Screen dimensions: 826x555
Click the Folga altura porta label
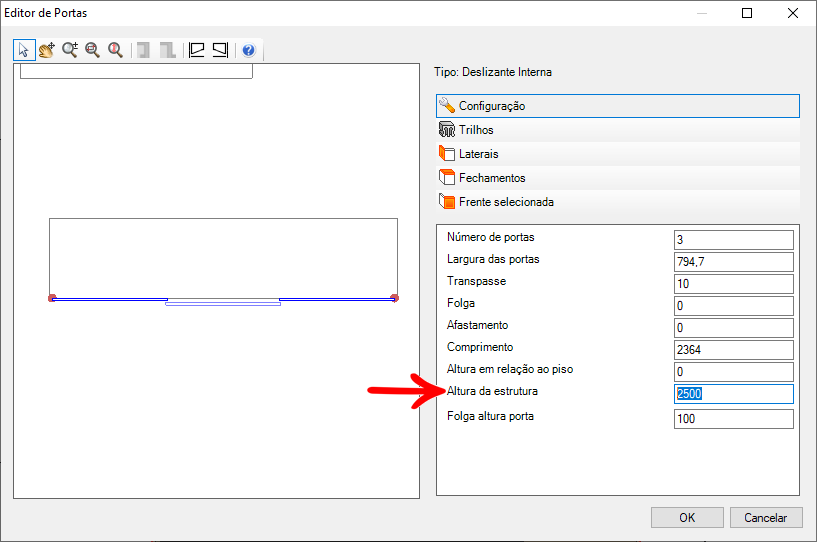(x=490, y=416)
